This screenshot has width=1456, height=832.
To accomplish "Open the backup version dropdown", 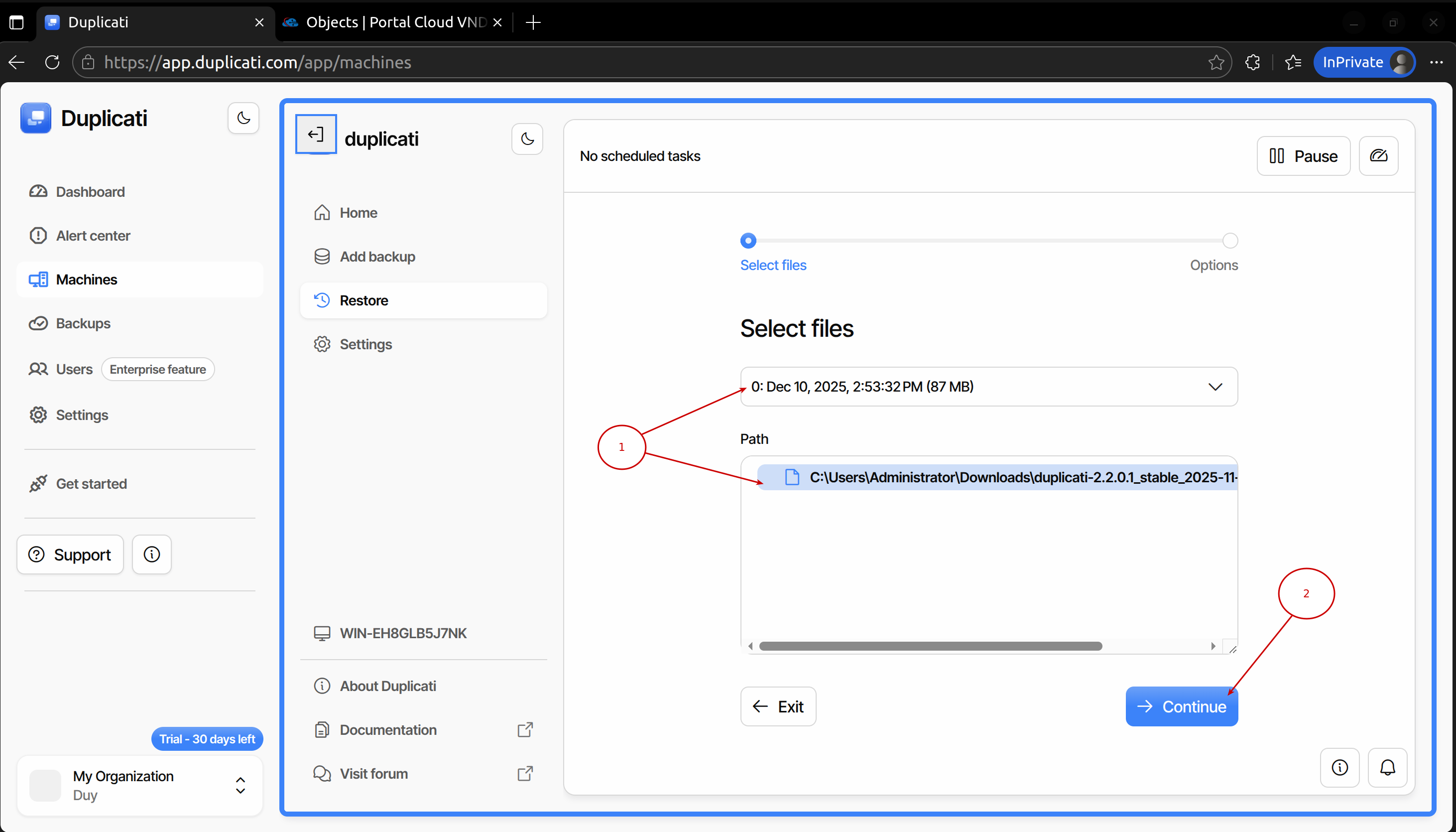I will pos(988,387).
